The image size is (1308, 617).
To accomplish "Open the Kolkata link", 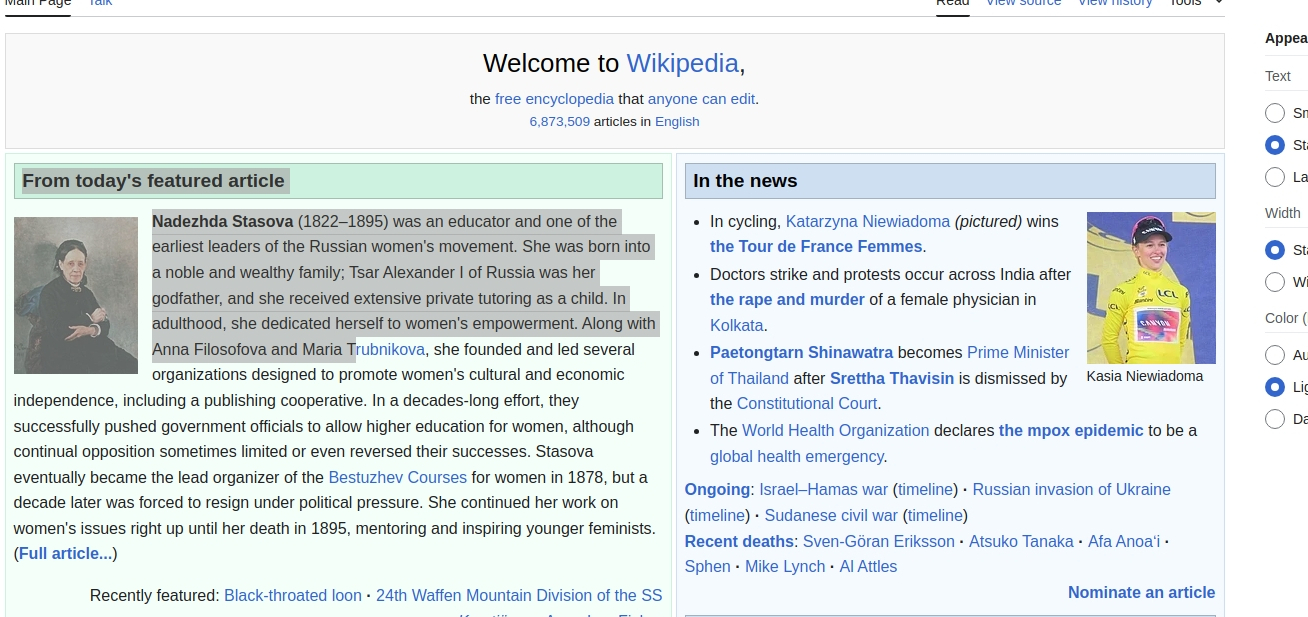I will 737,325.
